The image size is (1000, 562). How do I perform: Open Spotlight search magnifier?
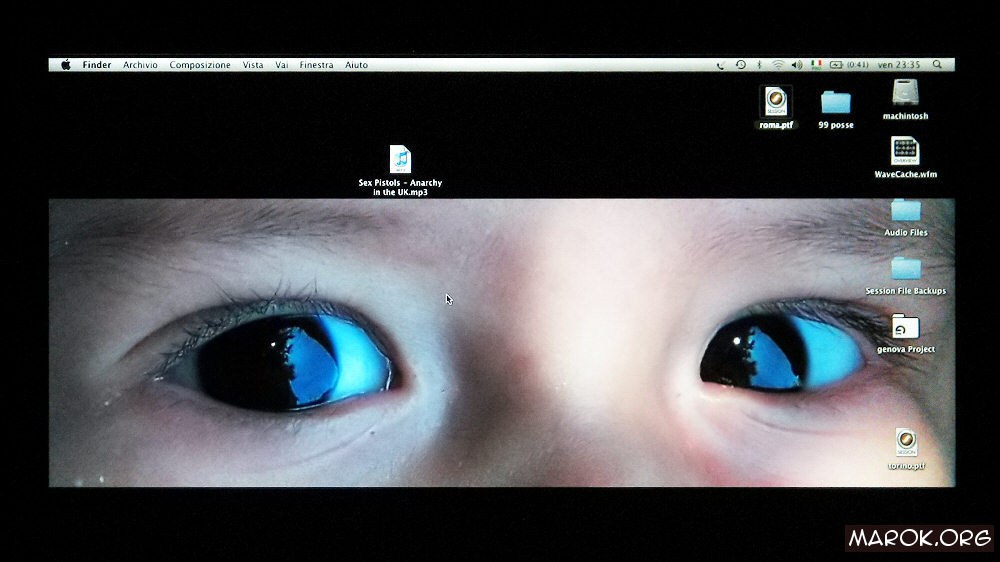(x=937, y=65)
